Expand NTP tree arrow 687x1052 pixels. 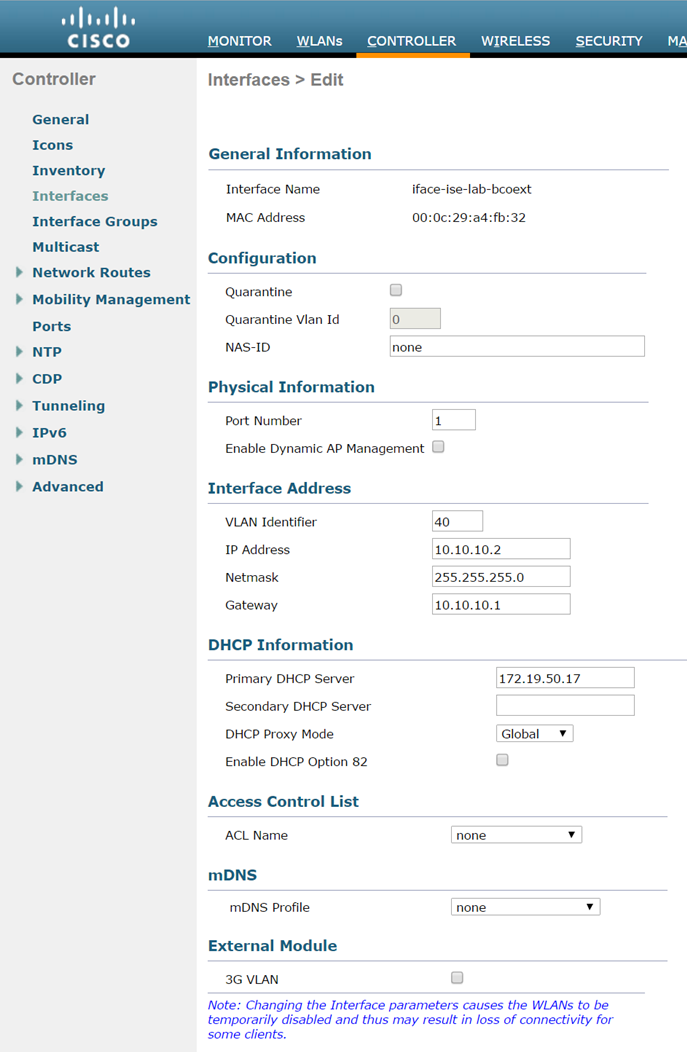pos(19,351)
